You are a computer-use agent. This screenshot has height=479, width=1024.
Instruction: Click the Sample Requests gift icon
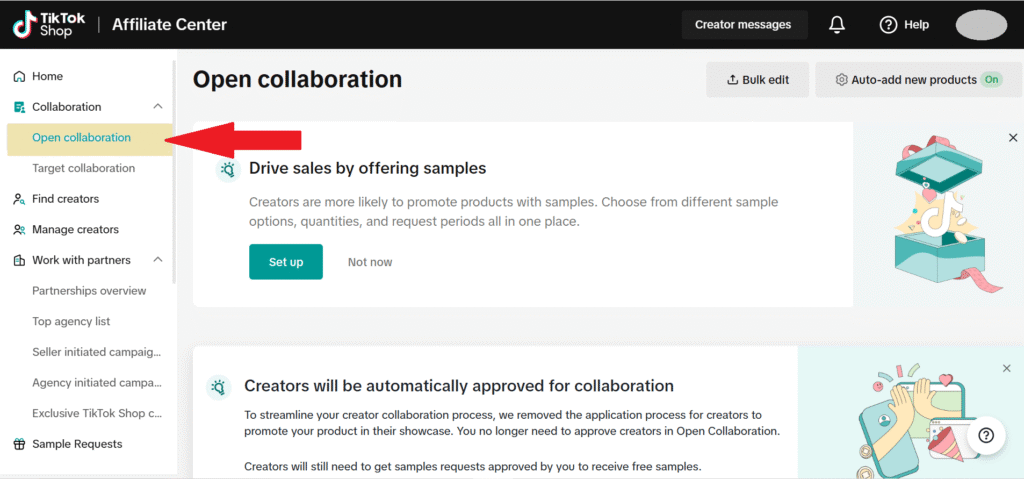(x=19, y=444)
